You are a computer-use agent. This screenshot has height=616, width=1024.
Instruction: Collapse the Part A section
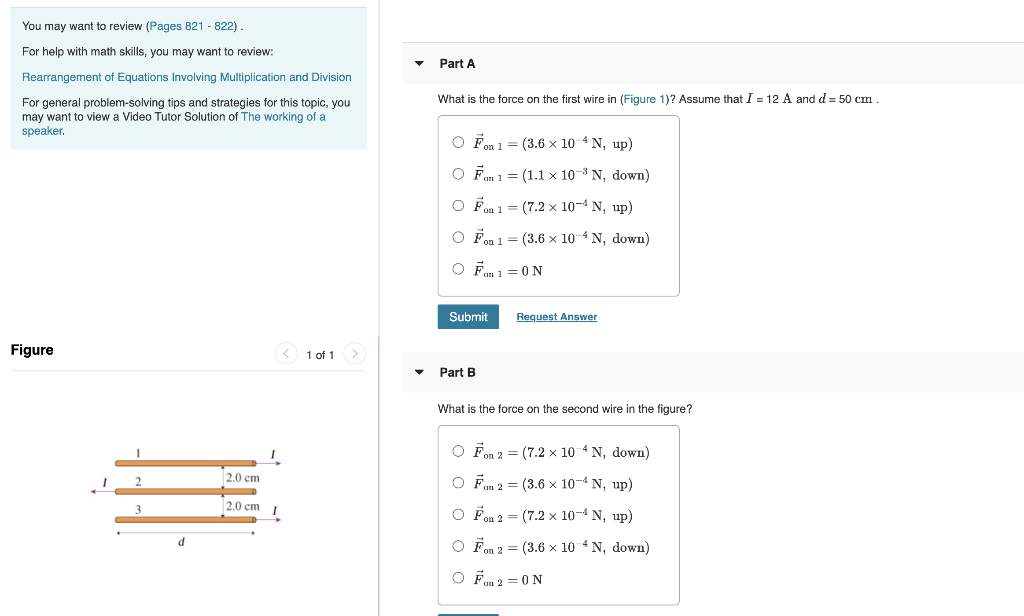(418, 63)
